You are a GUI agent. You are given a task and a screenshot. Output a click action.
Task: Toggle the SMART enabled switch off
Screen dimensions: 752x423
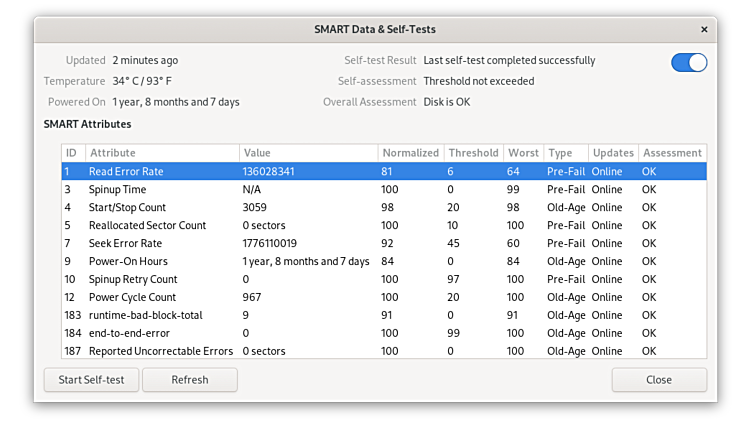click(x=689, y=62)
